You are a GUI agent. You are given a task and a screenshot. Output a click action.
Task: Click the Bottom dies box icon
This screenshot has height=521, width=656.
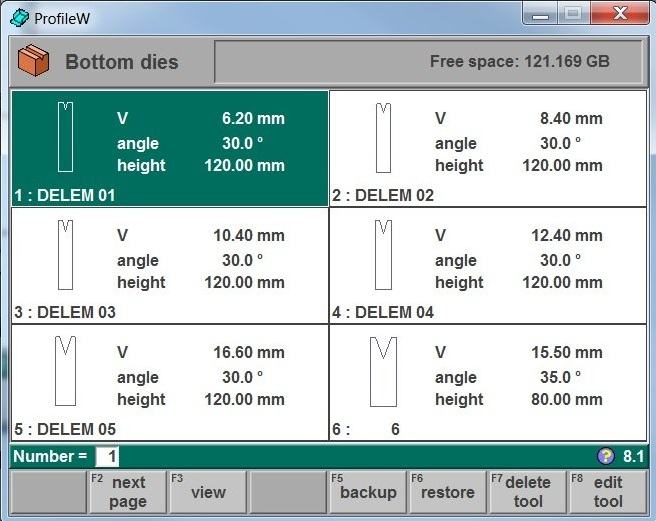(33, 62)
